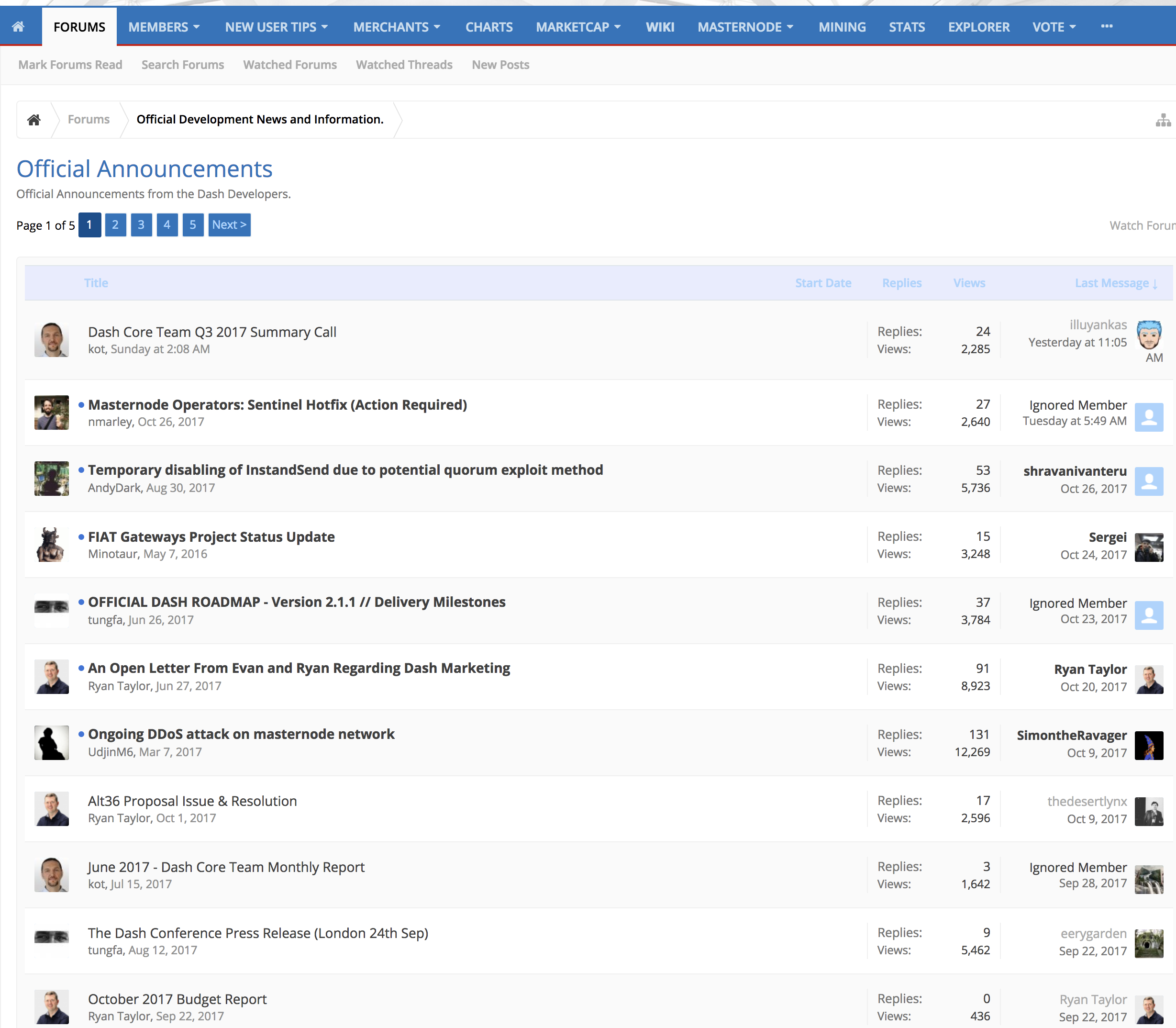This screenshot has width=1176, height=1028.
Task: Go to page 2 of threads
Action: (115, 225)
